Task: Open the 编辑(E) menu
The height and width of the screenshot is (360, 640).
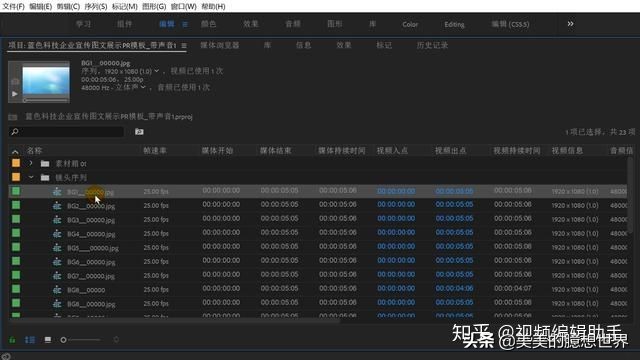Action: click(x=40, y=7)
